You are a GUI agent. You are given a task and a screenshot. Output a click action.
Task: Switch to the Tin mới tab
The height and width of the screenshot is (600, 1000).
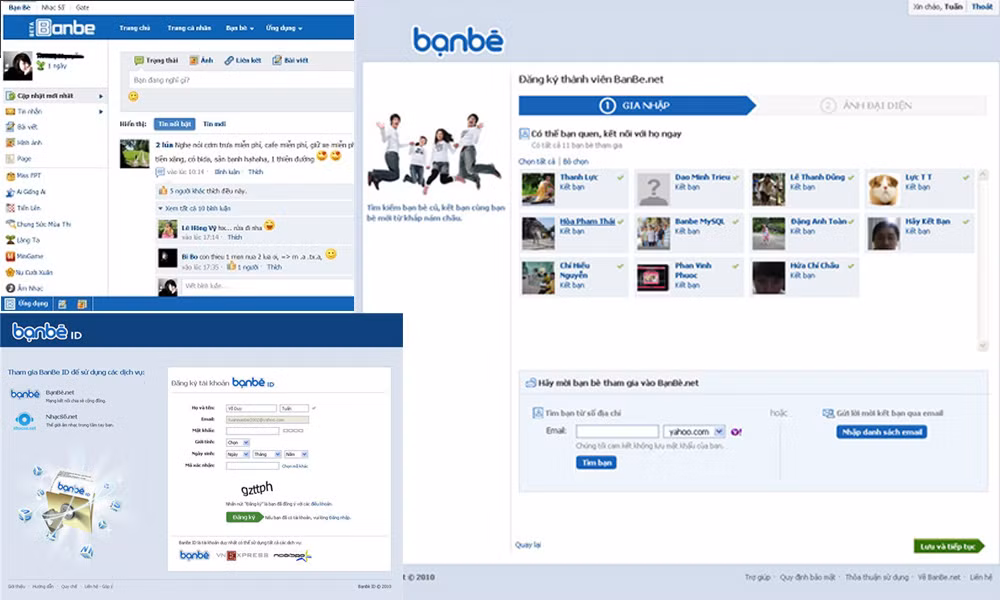coord(214,124)
